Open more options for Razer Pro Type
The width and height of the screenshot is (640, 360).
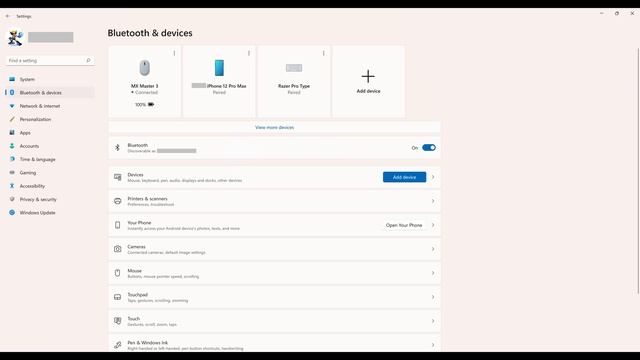[x=324, y=53]
